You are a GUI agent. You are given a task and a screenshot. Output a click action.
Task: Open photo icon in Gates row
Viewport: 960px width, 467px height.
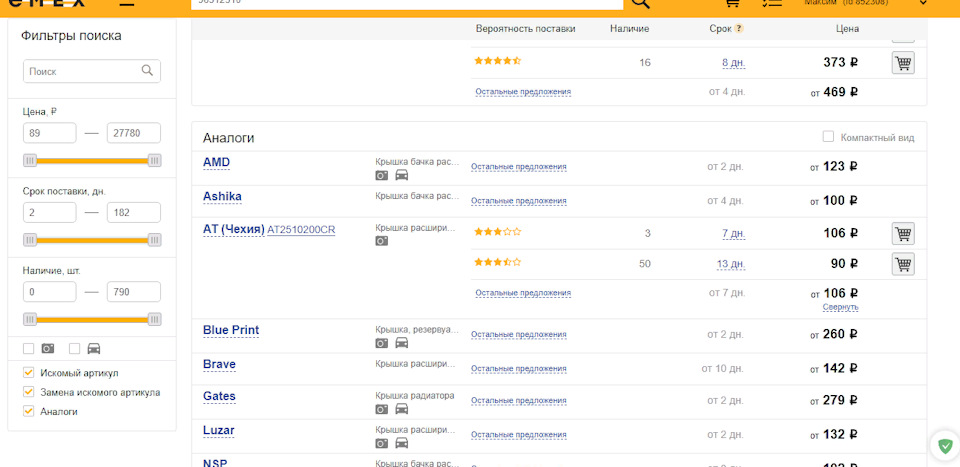tap(381, 409)
